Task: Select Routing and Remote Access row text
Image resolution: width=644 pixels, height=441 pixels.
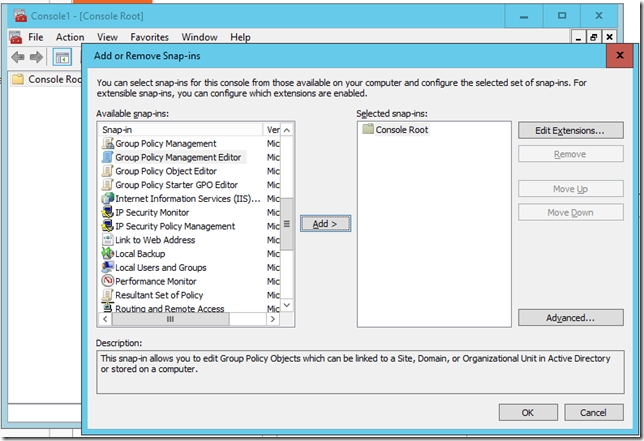Action: pos(170,308)
